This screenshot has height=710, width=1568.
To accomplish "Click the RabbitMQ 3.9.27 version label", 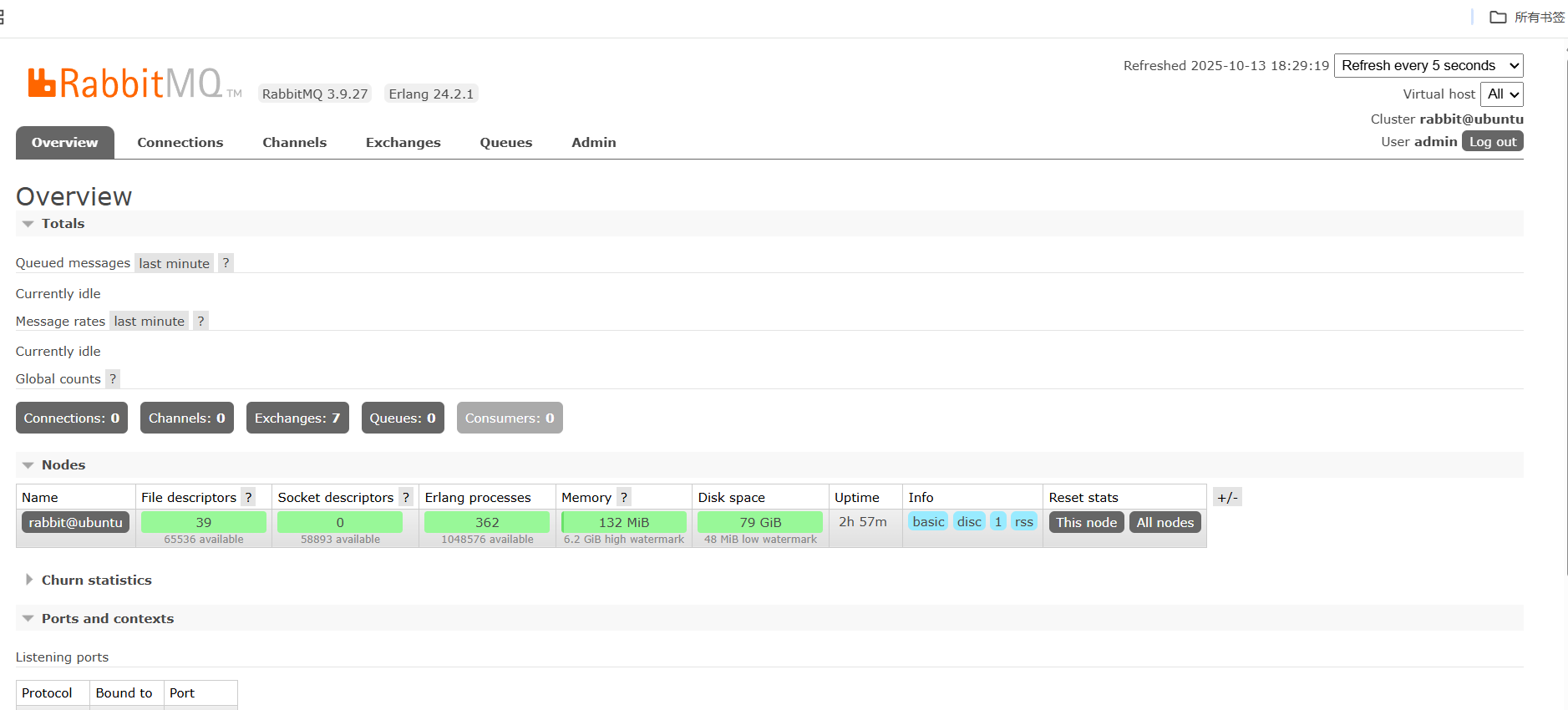I will [x=315, y=94].
